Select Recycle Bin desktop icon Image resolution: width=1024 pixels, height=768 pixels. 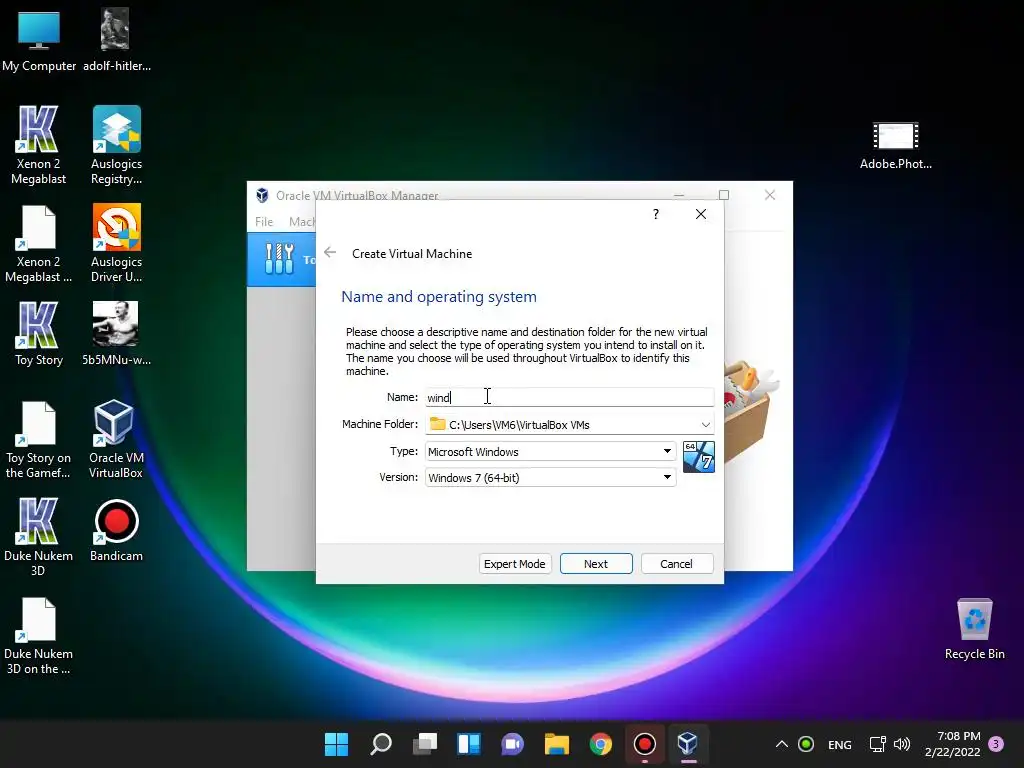point(974,629)
